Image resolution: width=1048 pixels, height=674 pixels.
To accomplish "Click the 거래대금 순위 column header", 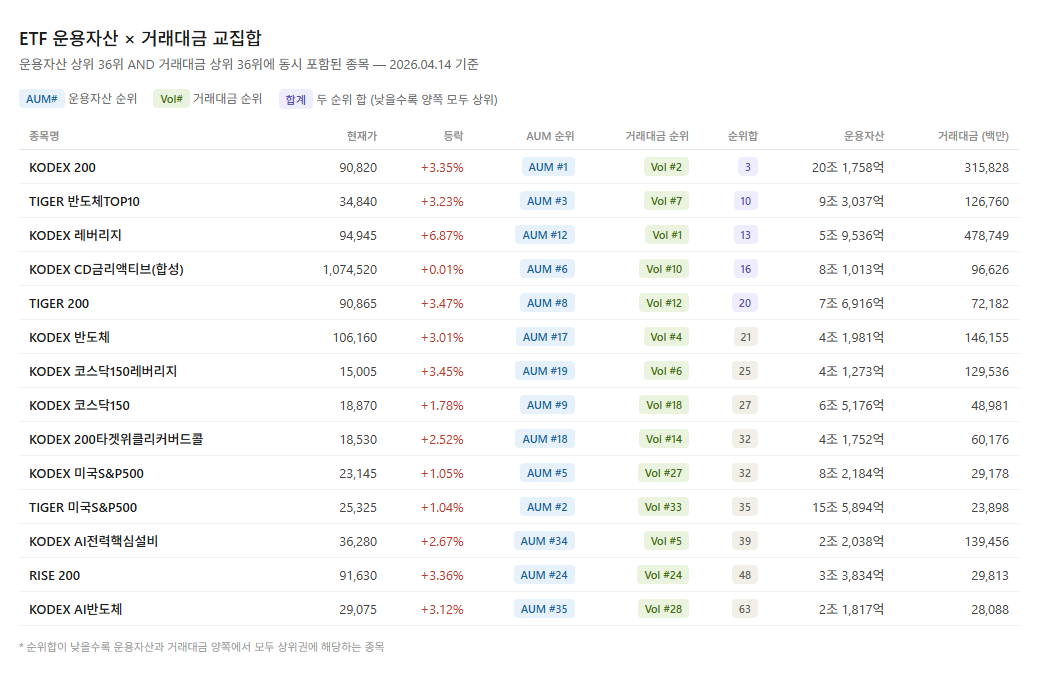I will tap(656, 136).
